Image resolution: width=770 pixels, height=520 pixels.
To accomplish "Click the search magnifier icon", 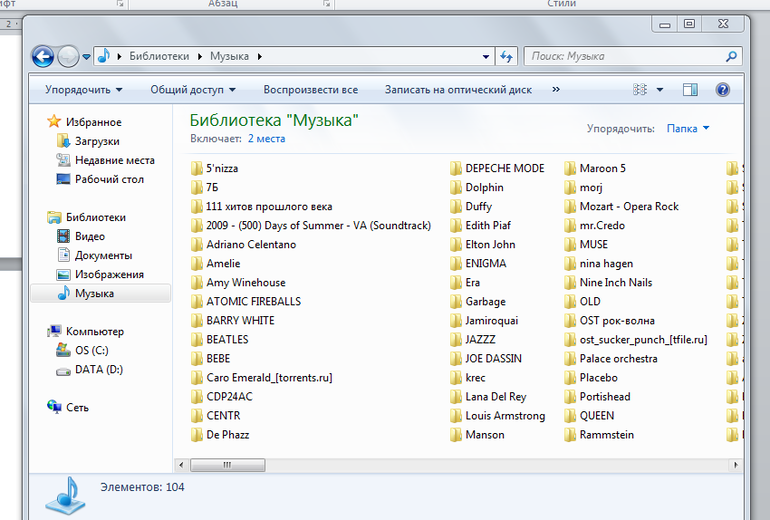I will (x=732, y=57).
